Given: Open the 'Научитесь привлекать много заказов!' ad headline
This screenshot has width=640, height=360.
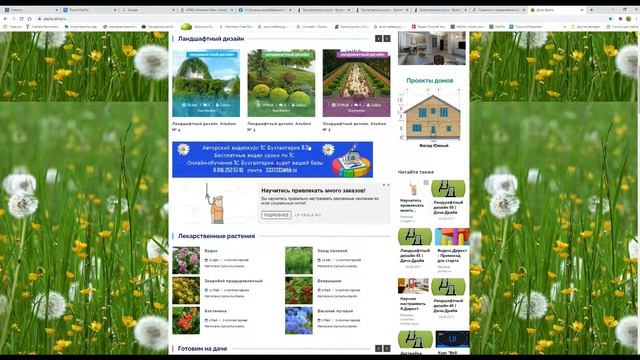Looking at the screenshot, I should point(313,191).
